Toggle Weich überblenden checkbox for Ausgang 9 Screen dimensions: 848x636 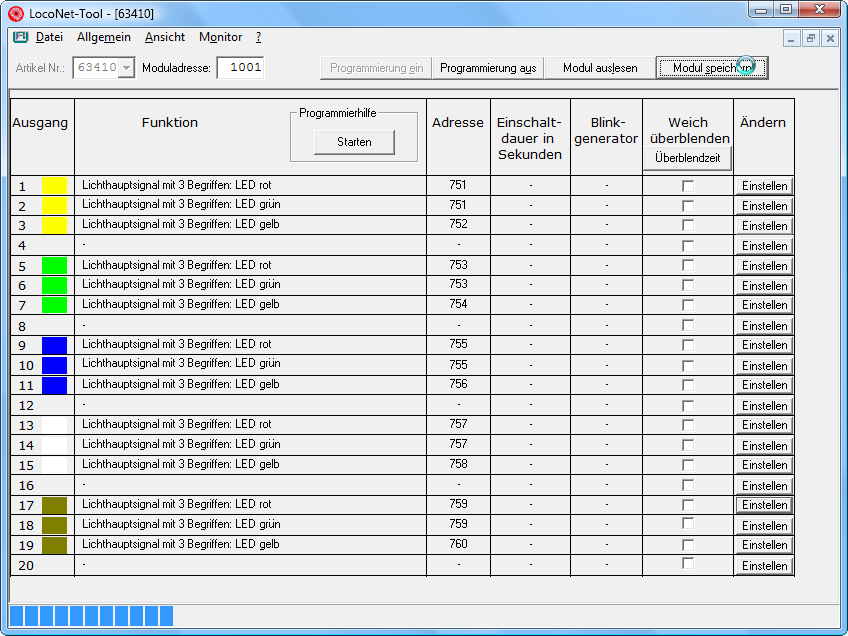[x=688, y=345]
